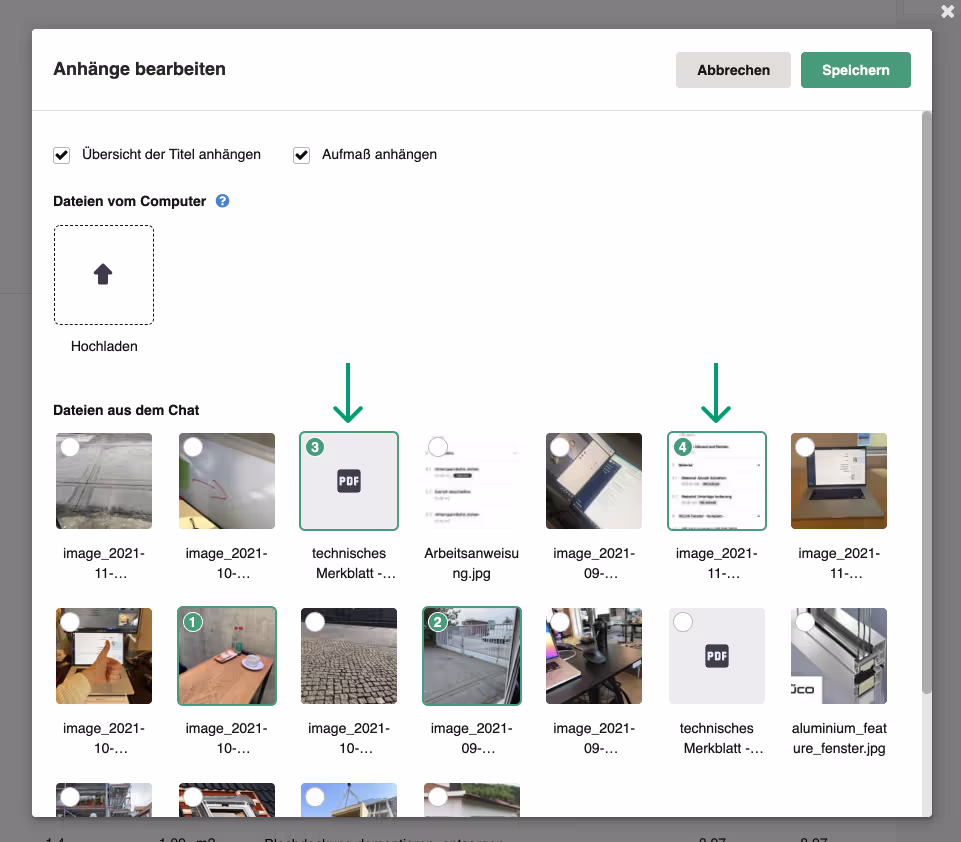Image resolution: width=961 pixels, height=842 pixels.
Task: Click the blue help question mark icon
Action: click(222, 201)
